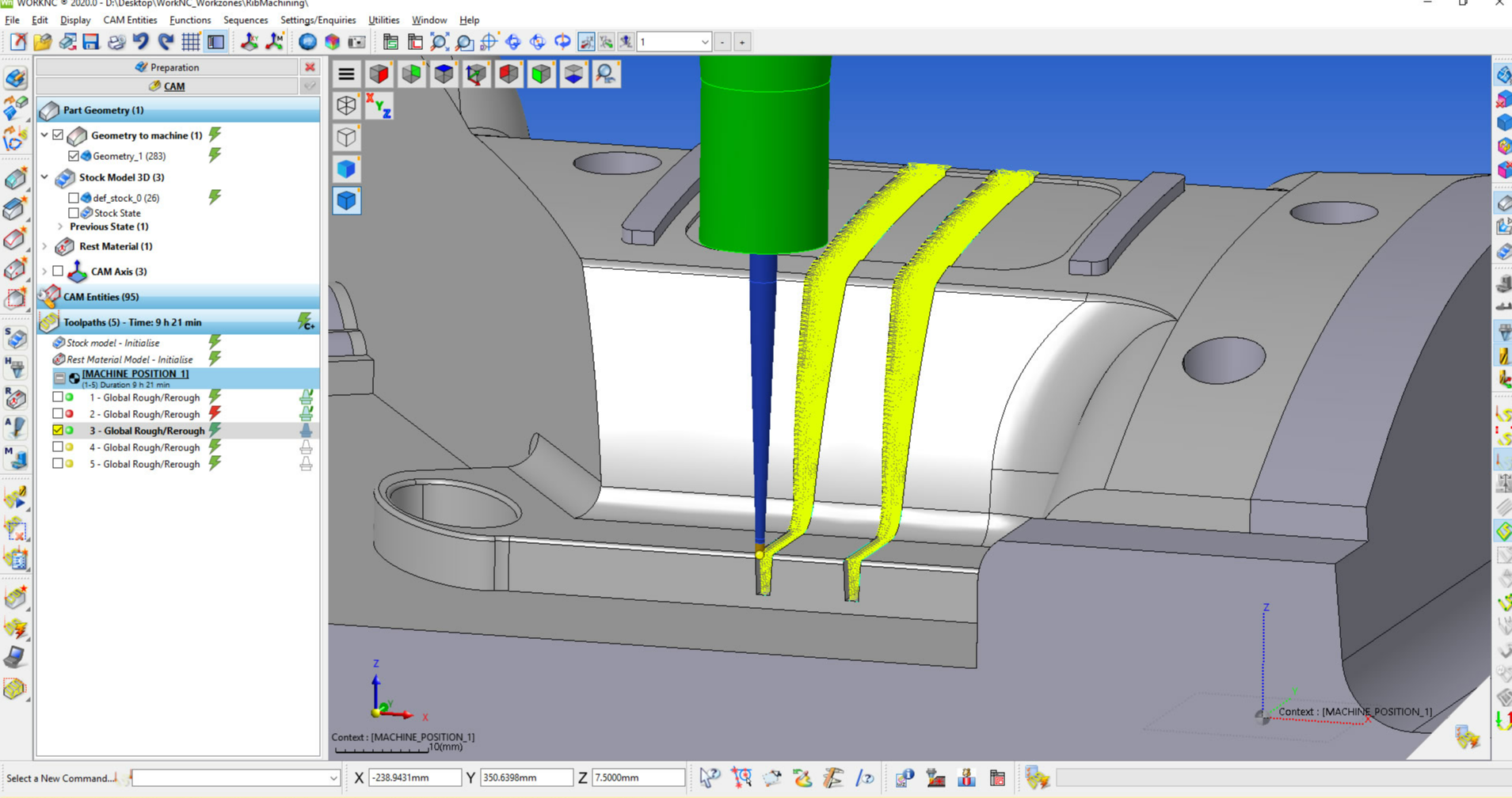Open the Functions menu
The image size is (1512, 798).
click(x=190, y=20)
